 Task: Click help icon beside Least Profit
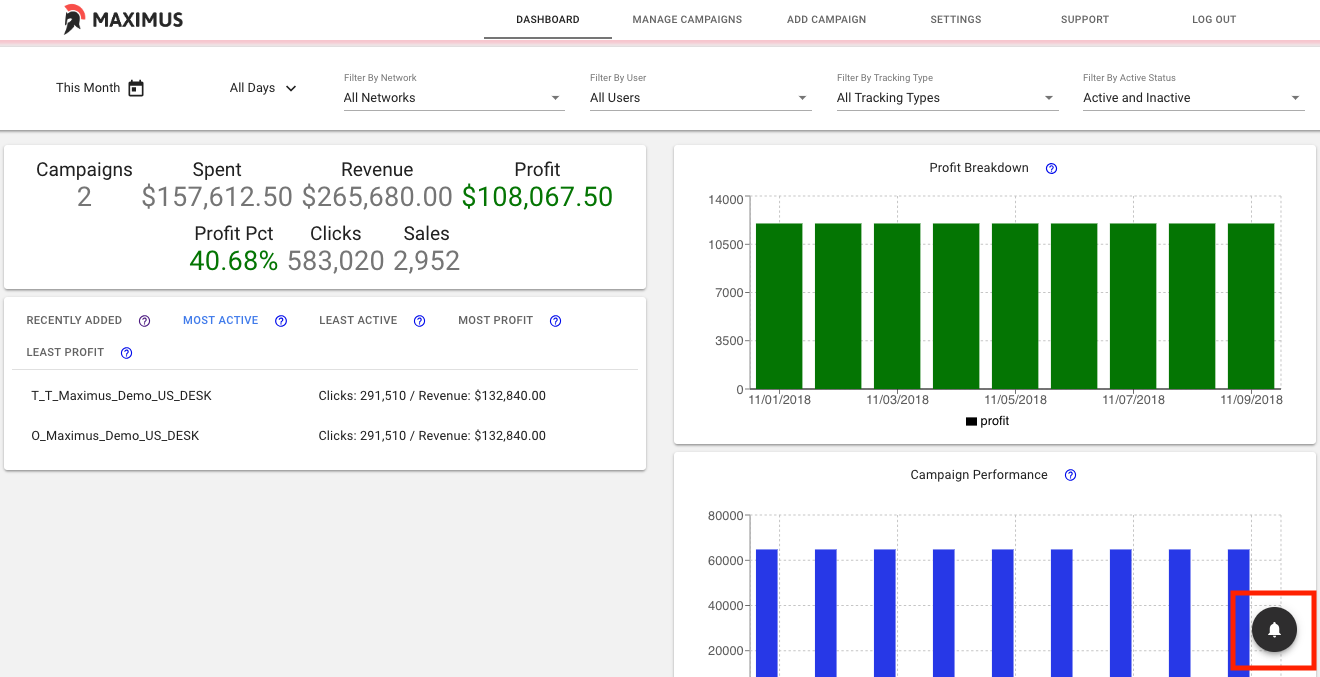pyautogui.click(x=126, y=353)
